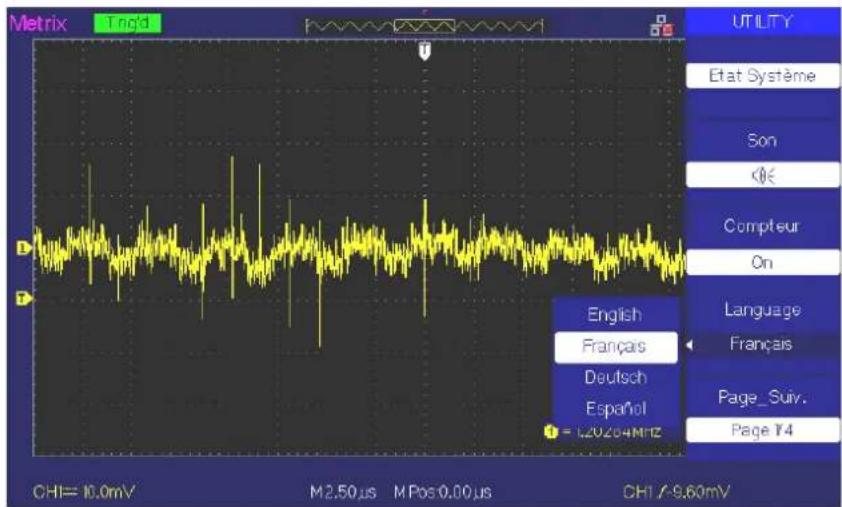Click the CH1 10.0mV scale readout

pos(84,491)
